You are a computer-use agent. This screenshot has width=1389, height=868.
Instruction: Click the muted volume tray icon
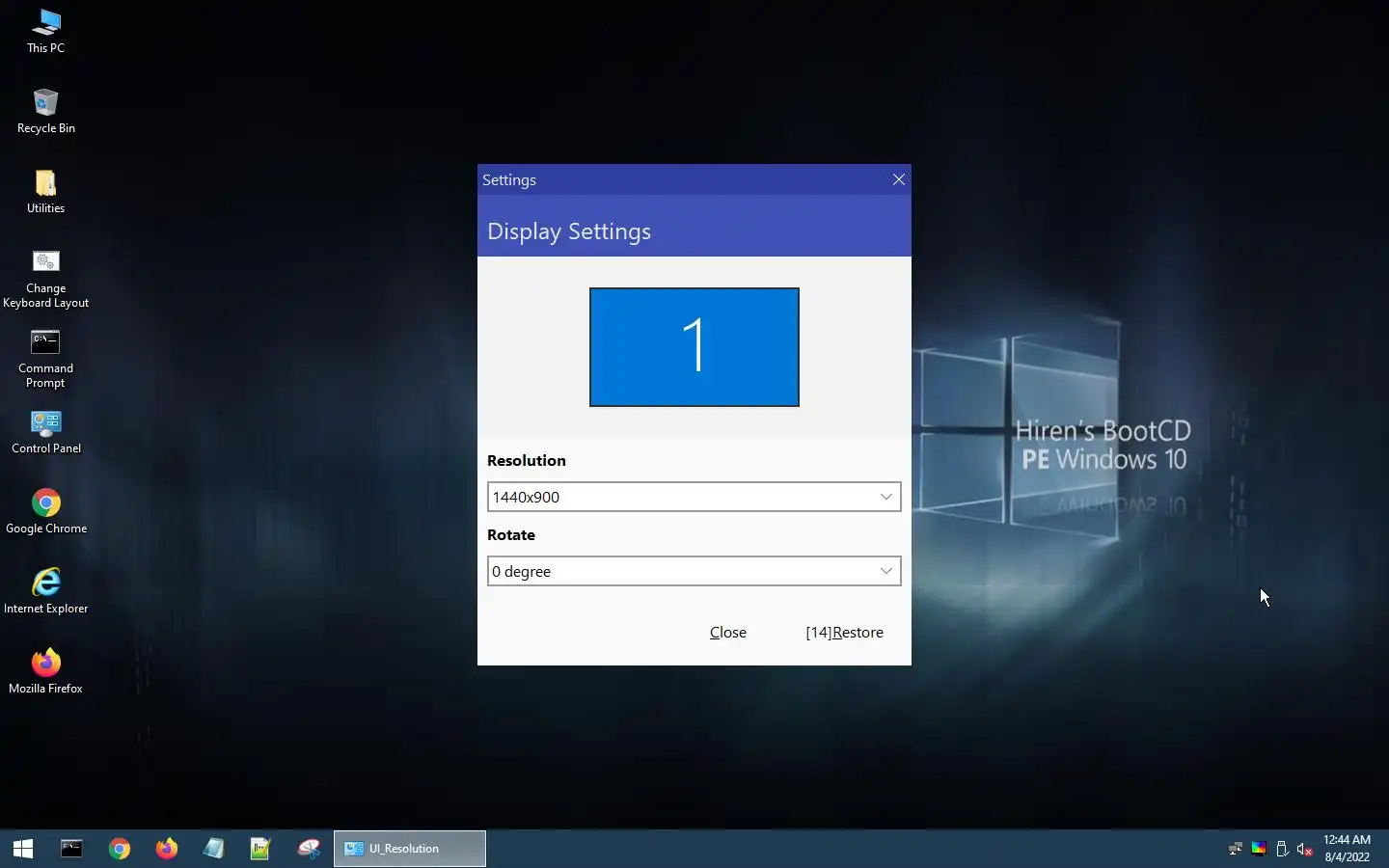click(1305, 849)
